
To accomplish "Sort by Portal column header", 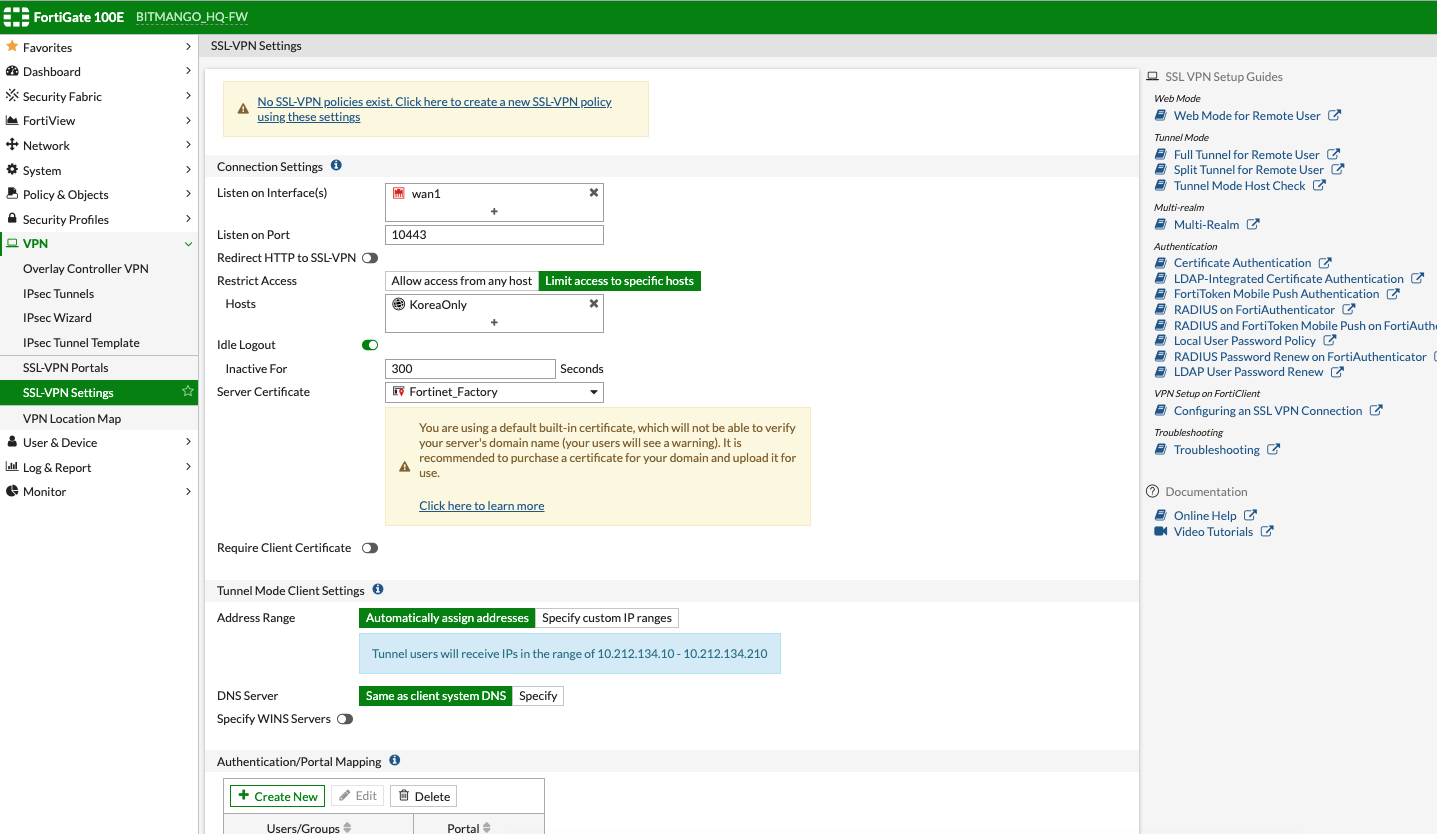I will (x=479, y=826).
